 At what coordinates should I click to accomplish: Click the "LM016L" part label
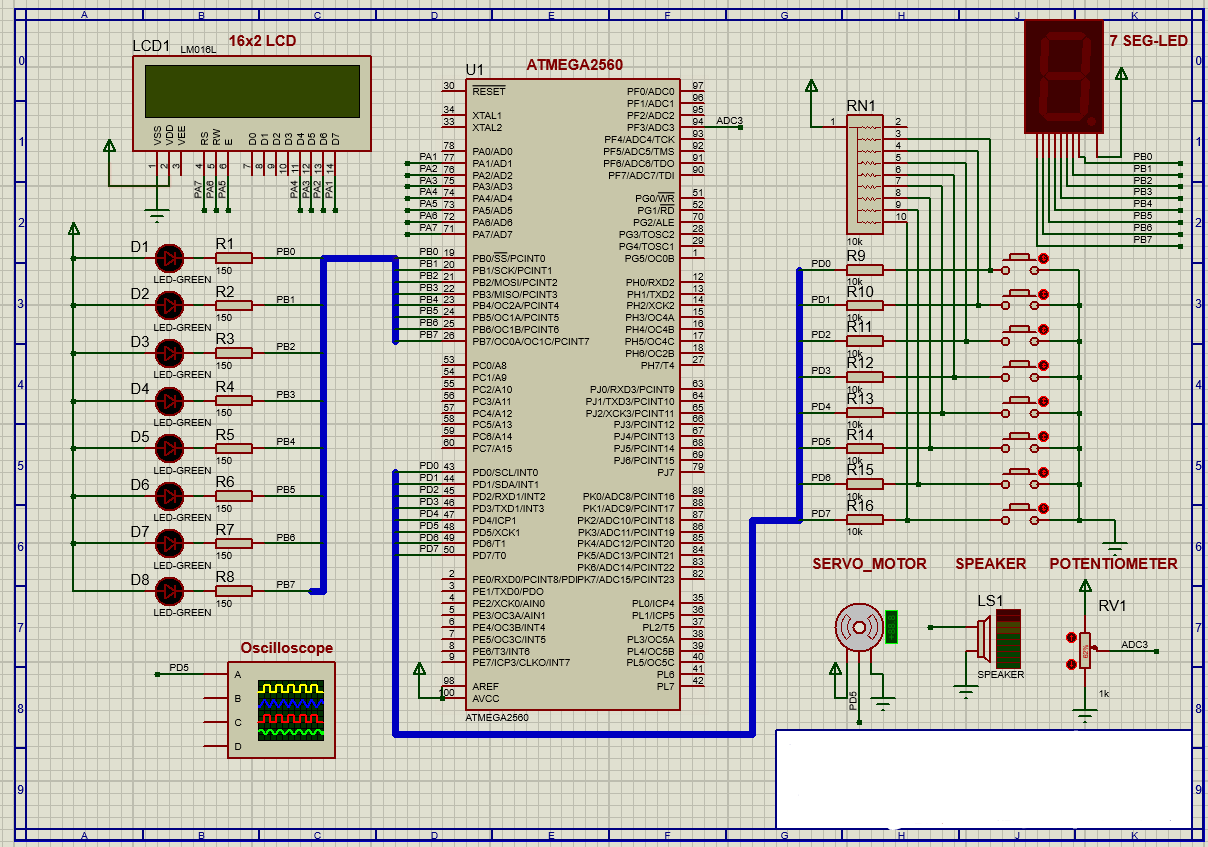tap(198, 49)
